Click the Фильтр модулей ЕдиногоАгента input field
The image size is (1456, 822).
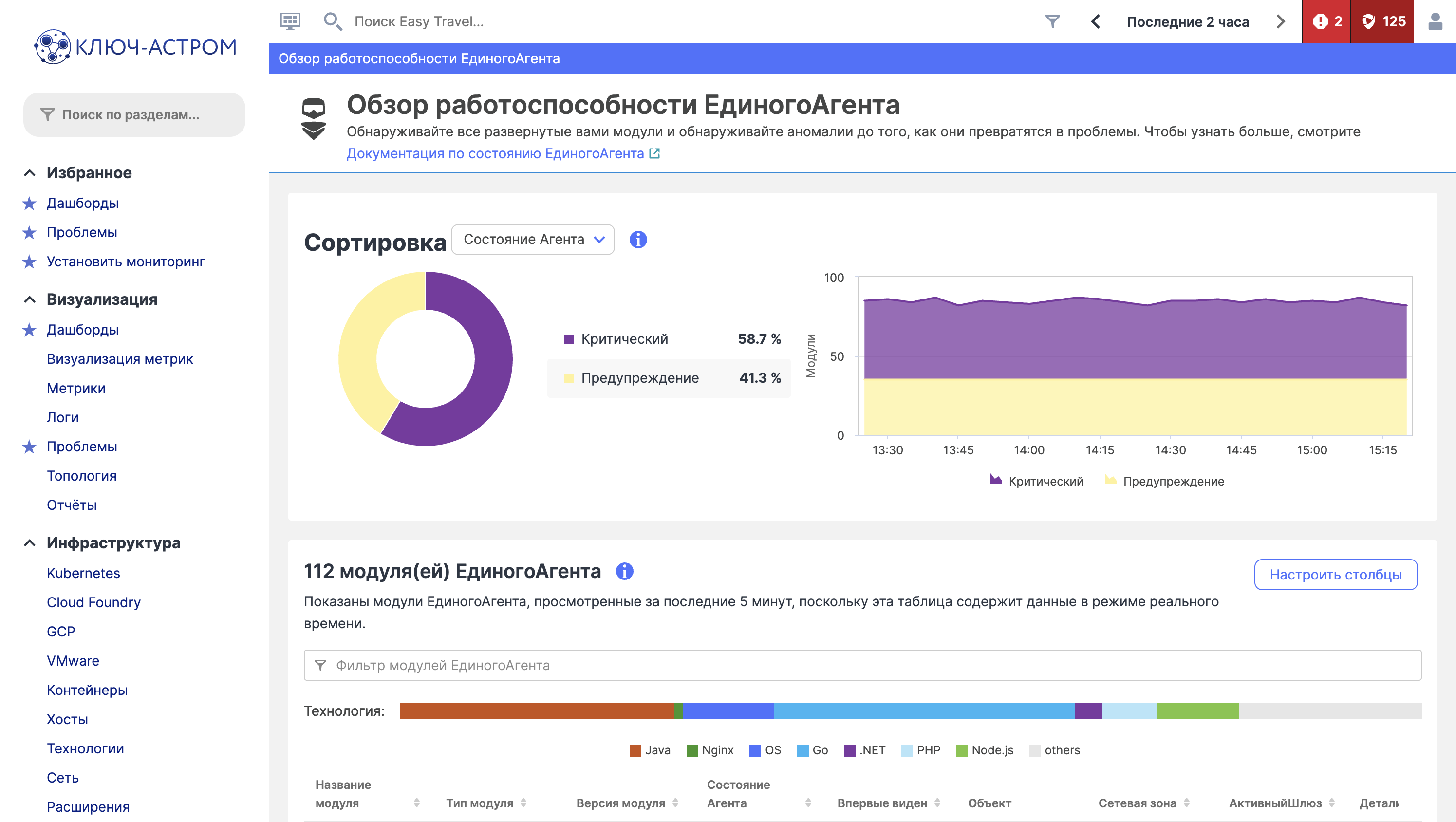click(862, 665)
